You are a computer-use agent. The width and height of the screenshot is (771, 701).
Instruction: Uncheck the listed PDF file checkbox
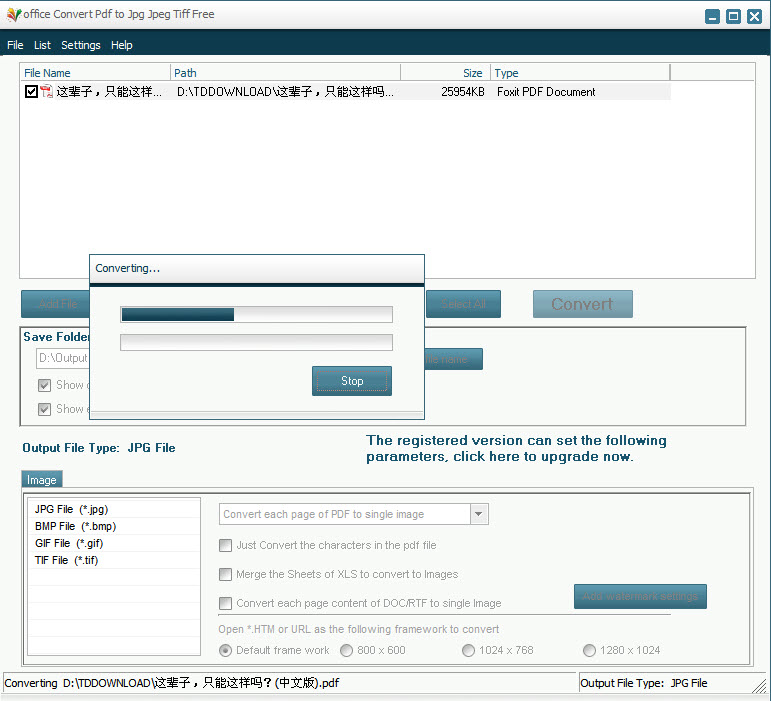point(31,92)
